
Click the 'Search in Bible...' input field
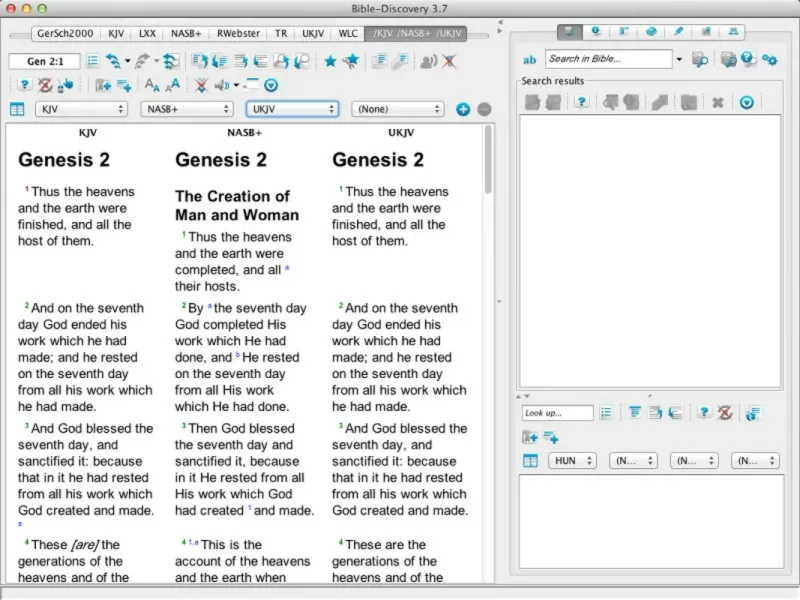coord(607,60)
